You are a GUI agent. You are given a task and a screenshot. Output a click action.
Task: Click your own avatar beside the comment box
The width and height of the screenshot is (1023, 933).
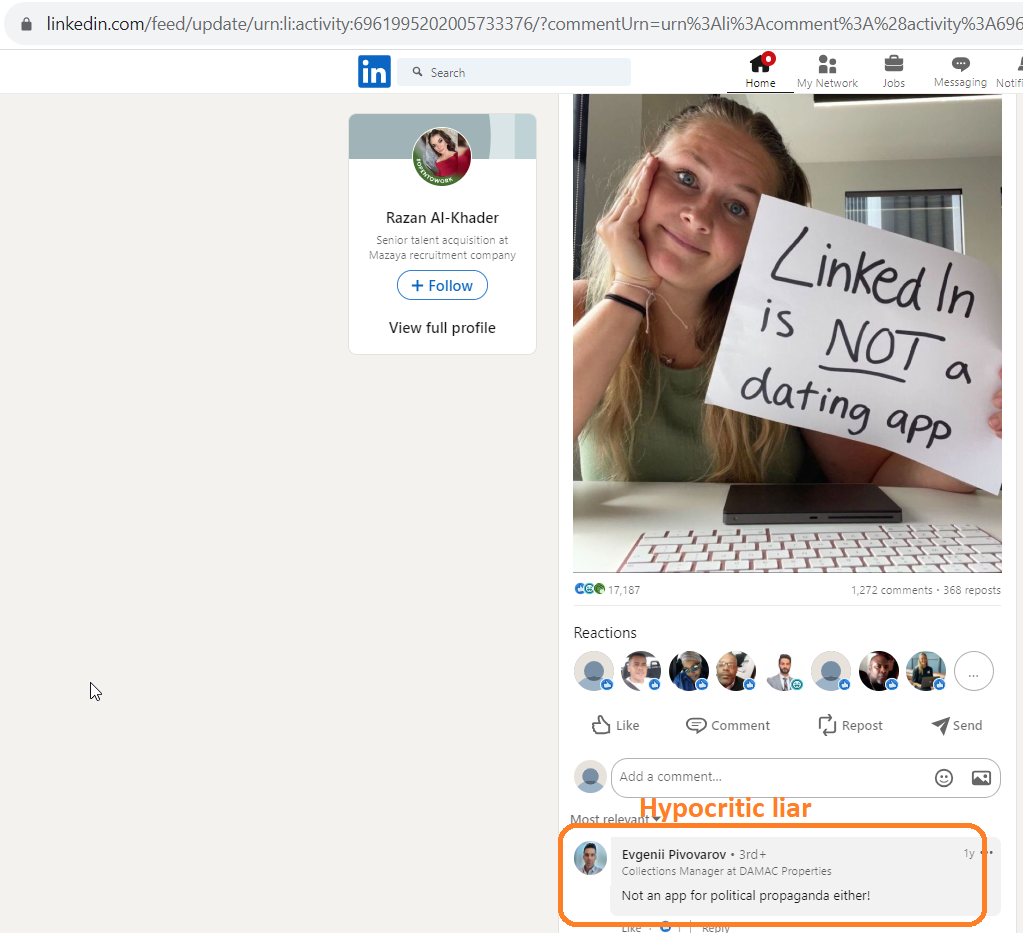pyautogui.click(x=590, y=776)
